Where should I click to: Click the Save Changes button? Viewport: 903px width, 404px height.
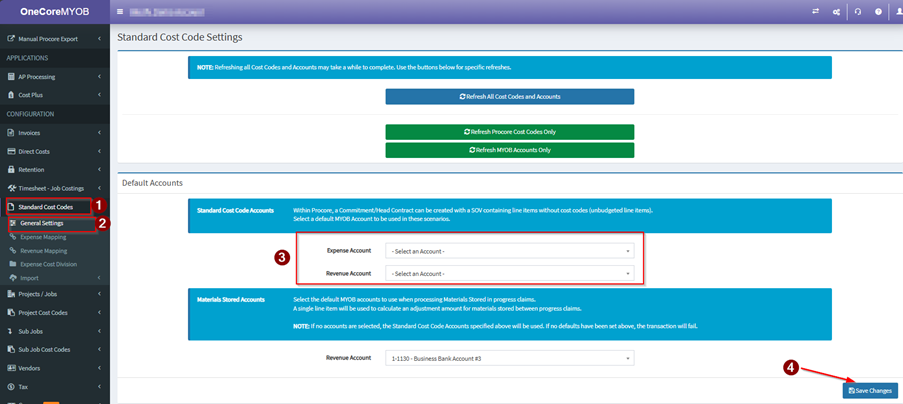point(869,390)
